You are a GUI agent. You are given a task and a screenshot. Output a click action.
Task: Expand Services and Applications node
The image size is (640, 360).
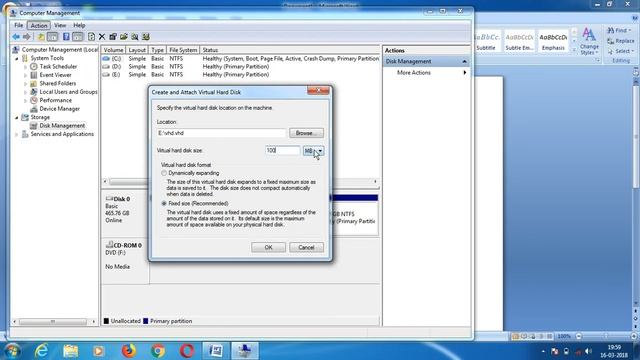(17, 134)
